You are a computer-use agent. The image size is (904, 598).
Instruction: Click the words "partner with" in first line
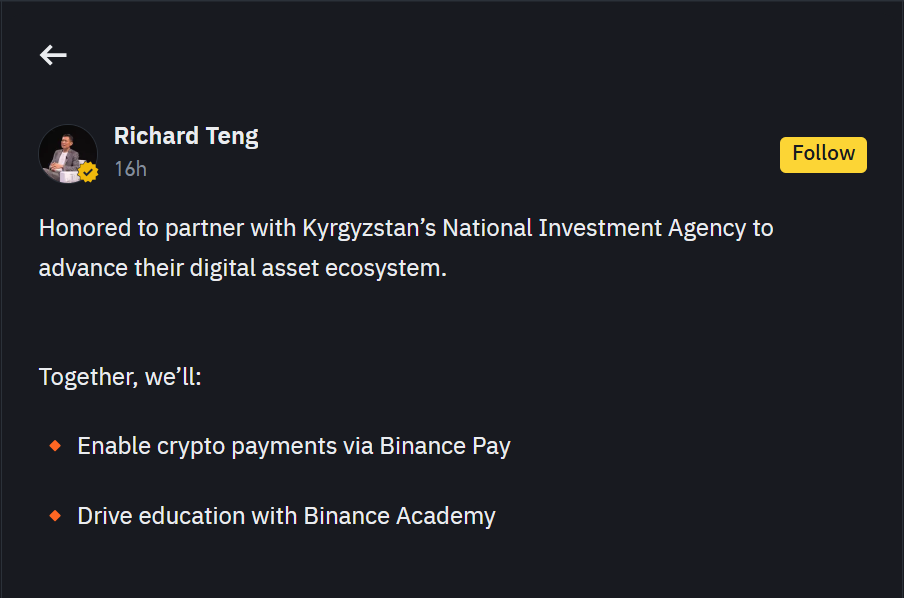(231, 229)
